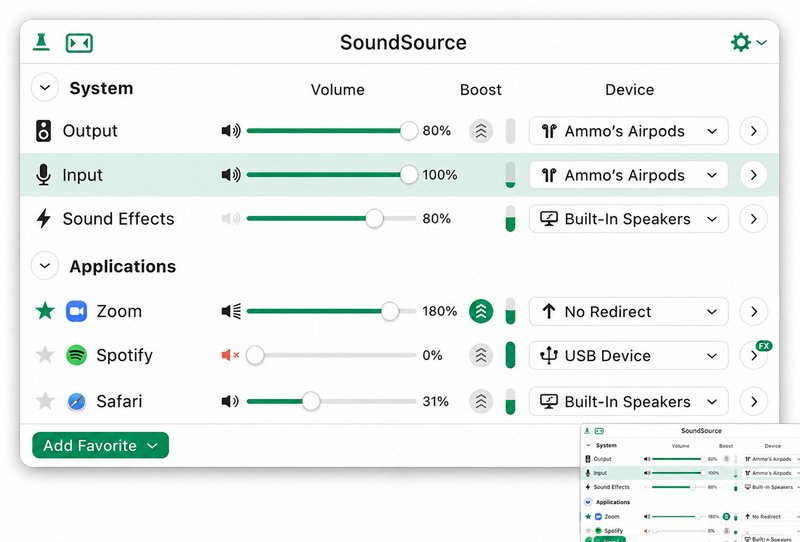The image size is (800, 542).
Task: Click the Sound Effects level meter
Action: tap(510, 218)
